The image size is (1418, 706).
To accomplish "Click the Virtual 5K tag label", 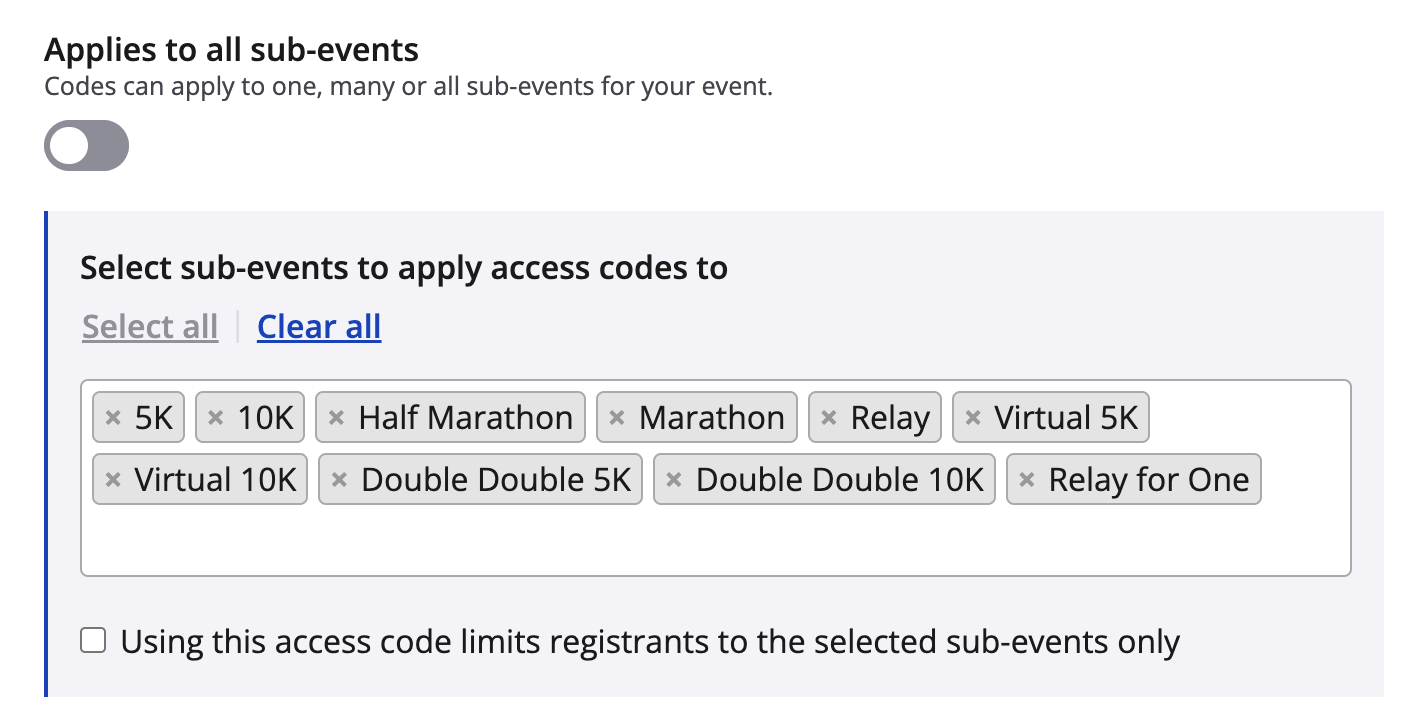I will [x=1066, y=417].
